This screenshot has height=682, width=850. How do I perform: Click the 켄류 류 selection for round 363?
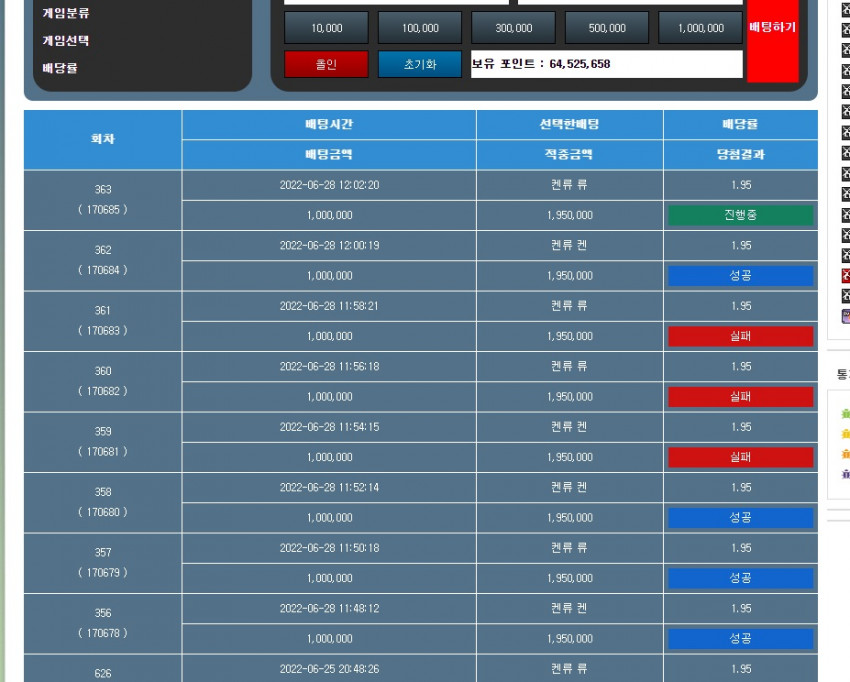(x=569, y=185)
